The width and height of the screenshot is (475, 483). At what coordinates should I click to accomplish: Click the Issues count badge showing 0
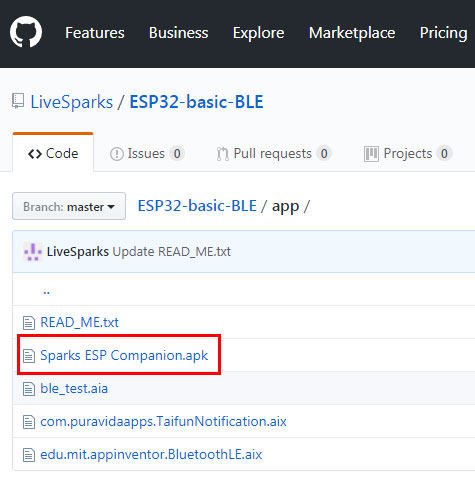(x=177, y=154)
